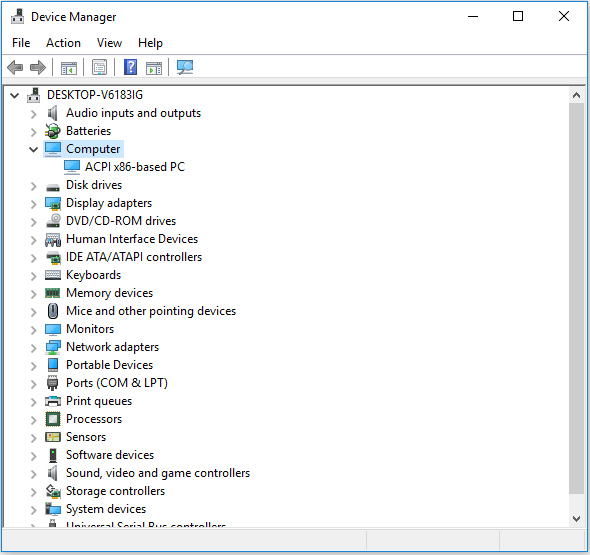Expand the Network adapters chevron
The height and width of the screenshot is (555, 590).
click(x=33, y=348)
